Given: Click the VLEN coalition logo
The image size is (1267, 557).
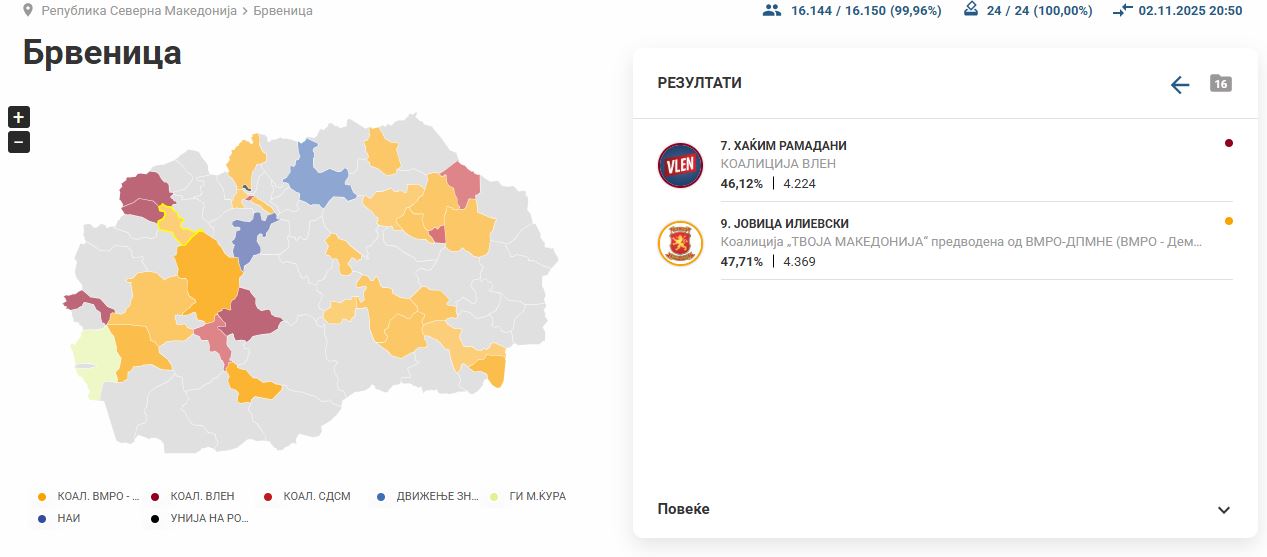Looking at the screenshot, I should (680, 165).
